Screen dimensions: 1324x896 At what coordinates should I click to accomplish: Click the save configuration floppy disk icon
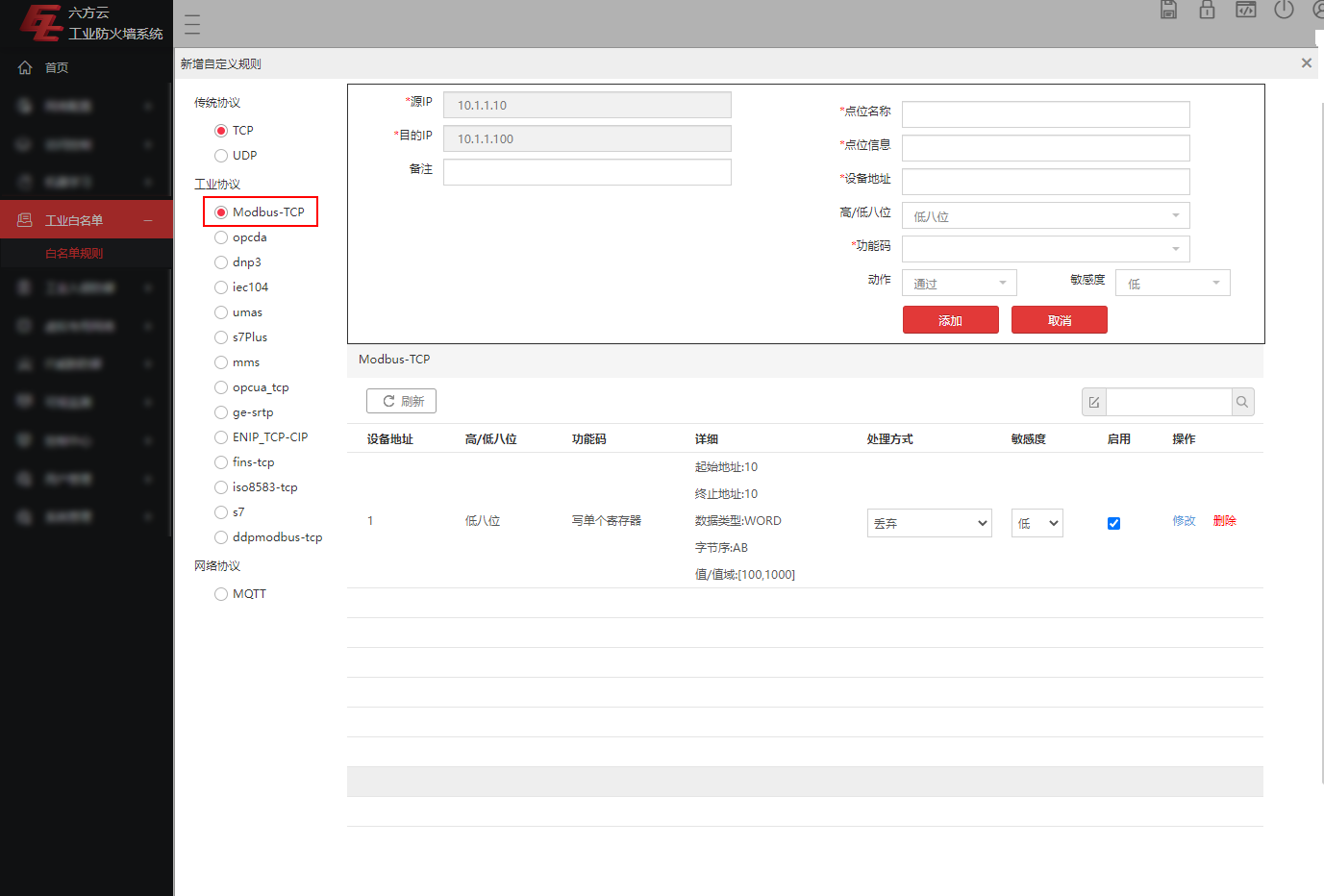pos(1168,10)
